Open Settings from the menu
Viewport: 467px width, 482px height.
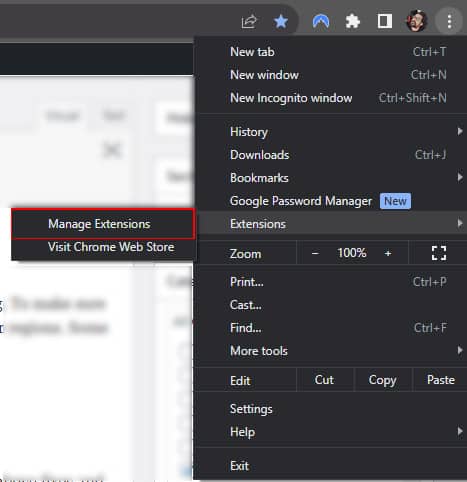330,409
